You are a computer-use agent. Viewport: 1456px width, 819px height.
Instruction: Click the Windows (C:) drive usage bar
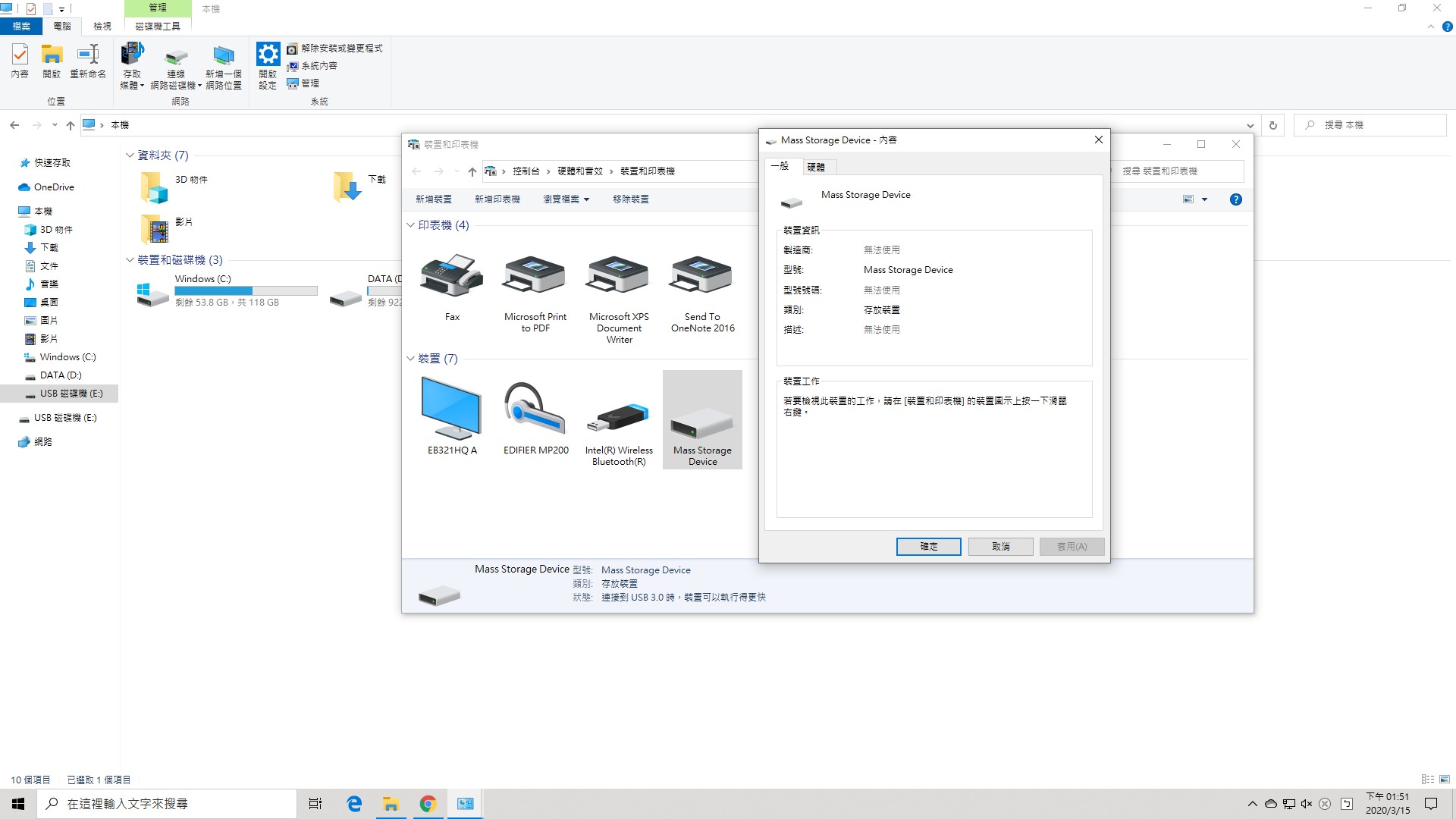coord(246,290)
